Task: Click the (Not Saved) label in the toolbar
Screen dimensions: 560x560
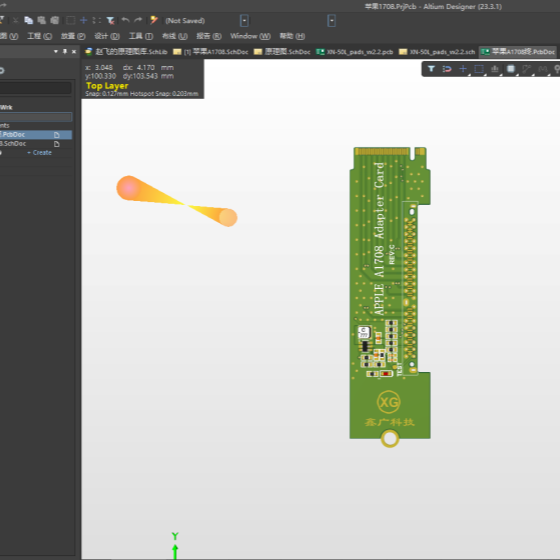Action: (185, 21)
